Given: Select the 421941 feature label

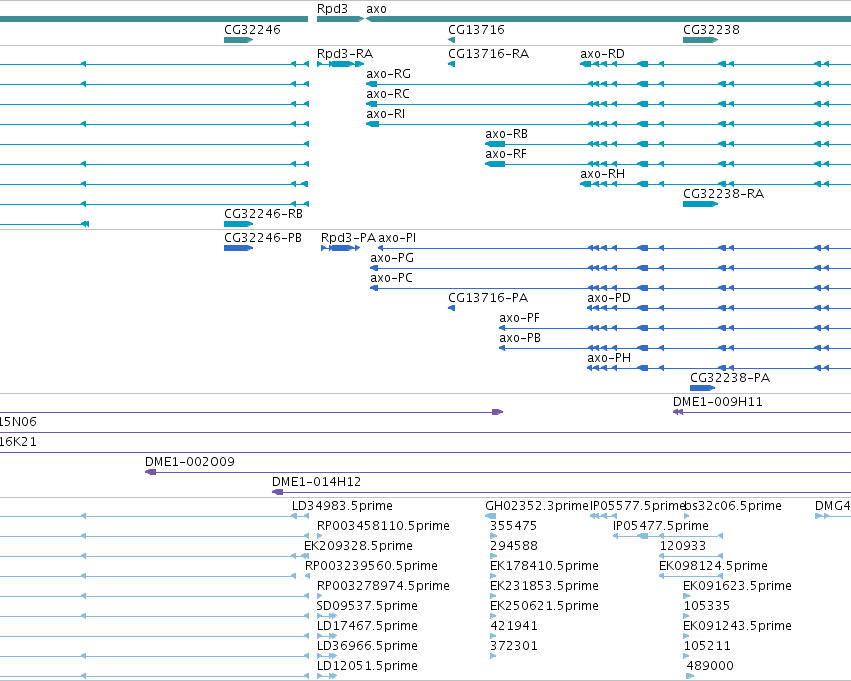Looking at the screenshot, I should 513,626.
